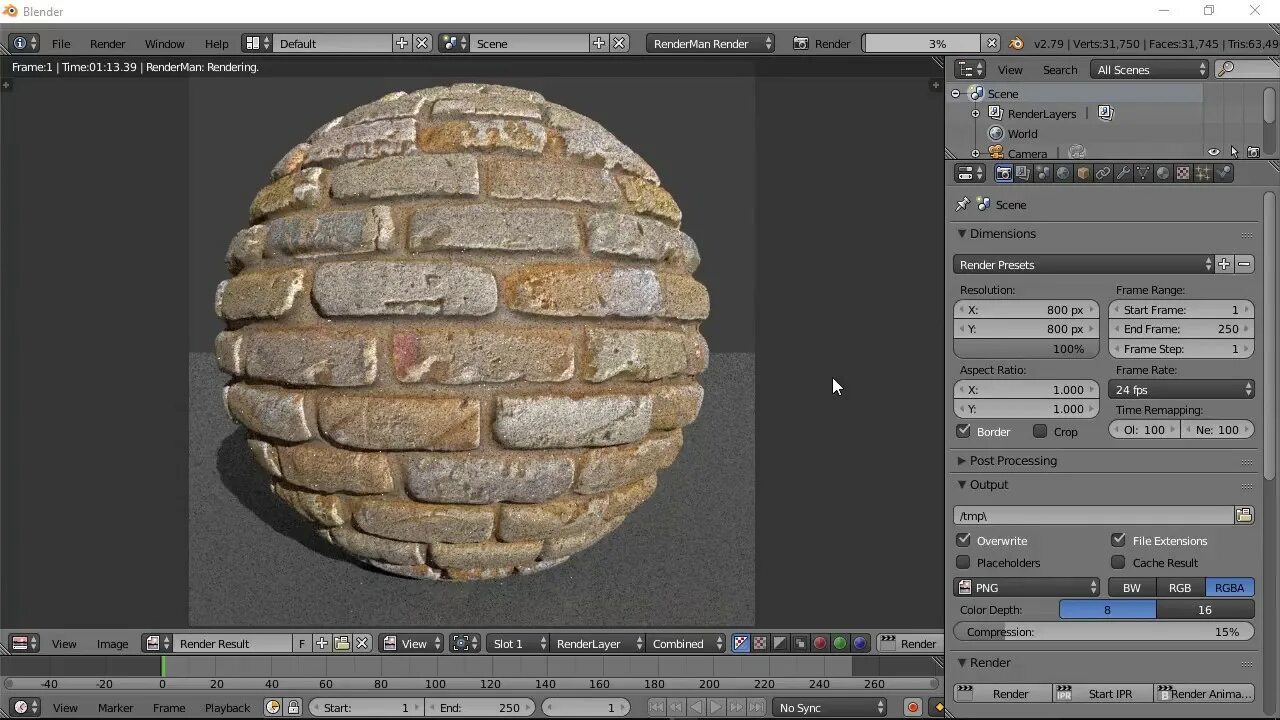Expand the Post Processing panel
Viewport: 1280px width, 720px height.
coord(1012,460)
